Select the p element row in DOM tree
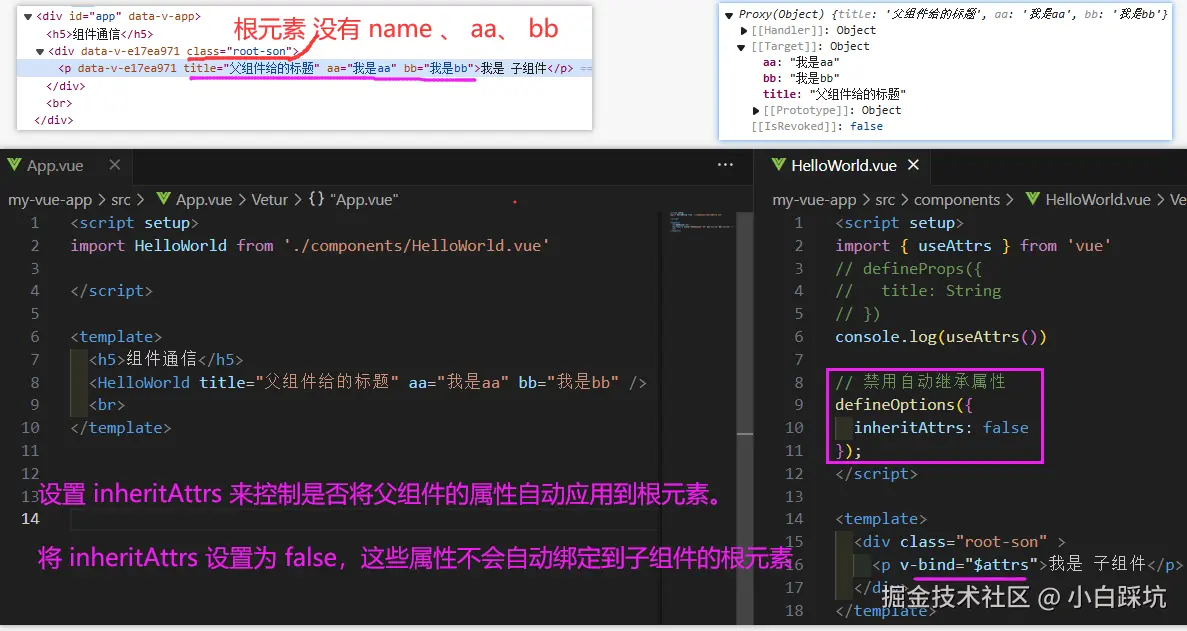 click(x=304, y=68)
